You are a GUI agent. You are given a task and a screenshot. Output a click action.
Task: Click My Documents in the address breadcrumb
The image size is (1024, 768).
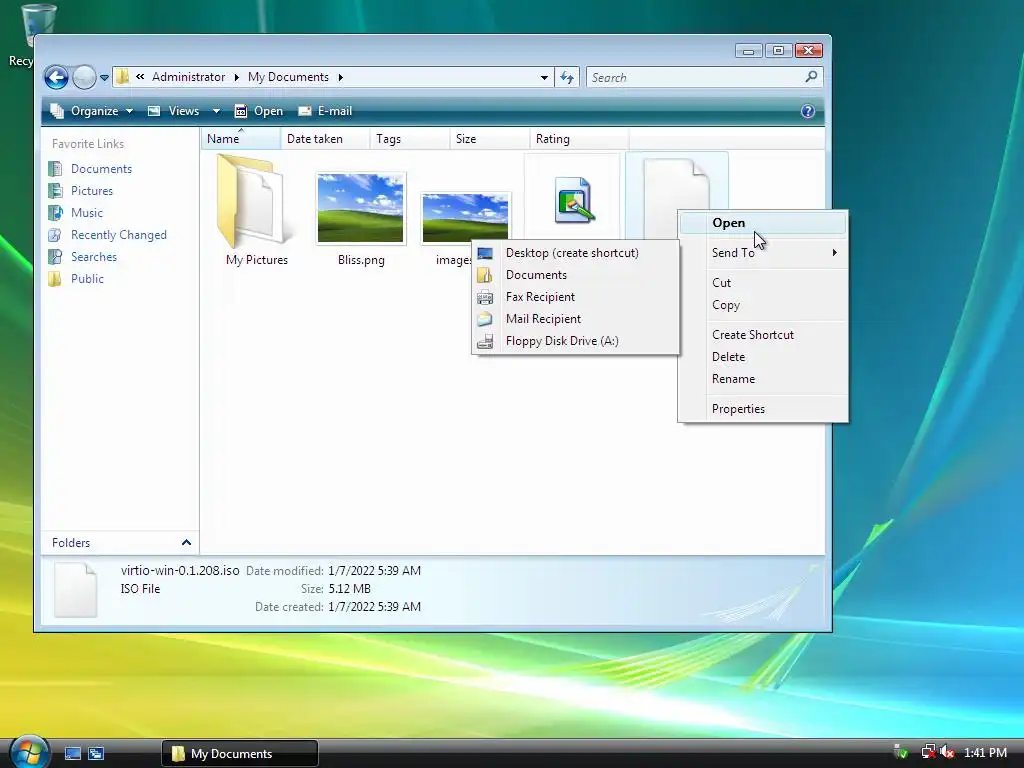click(288, 77)
